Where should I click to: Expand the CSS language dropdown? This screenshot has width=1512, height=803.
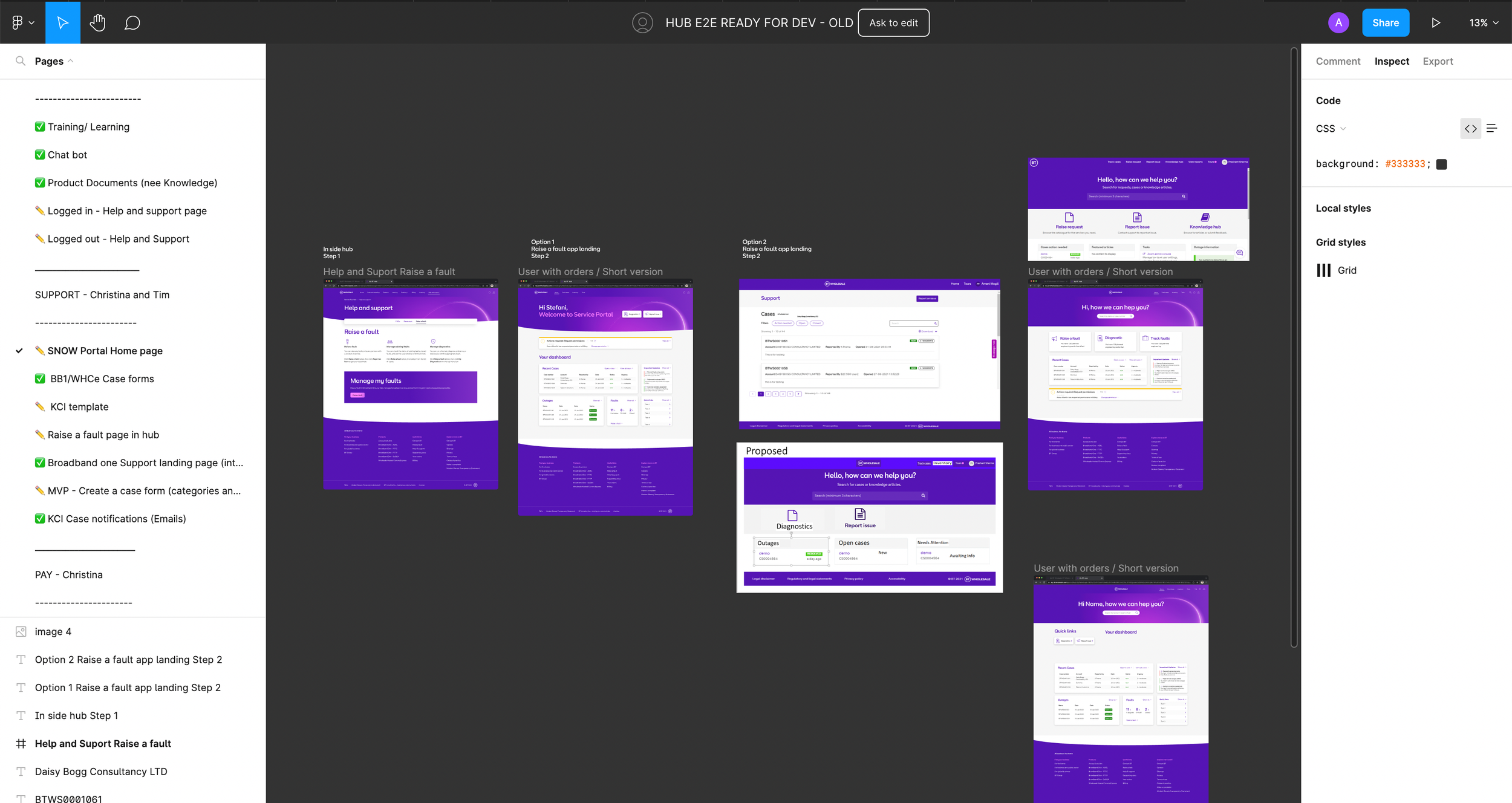(x=1331, y=128)
